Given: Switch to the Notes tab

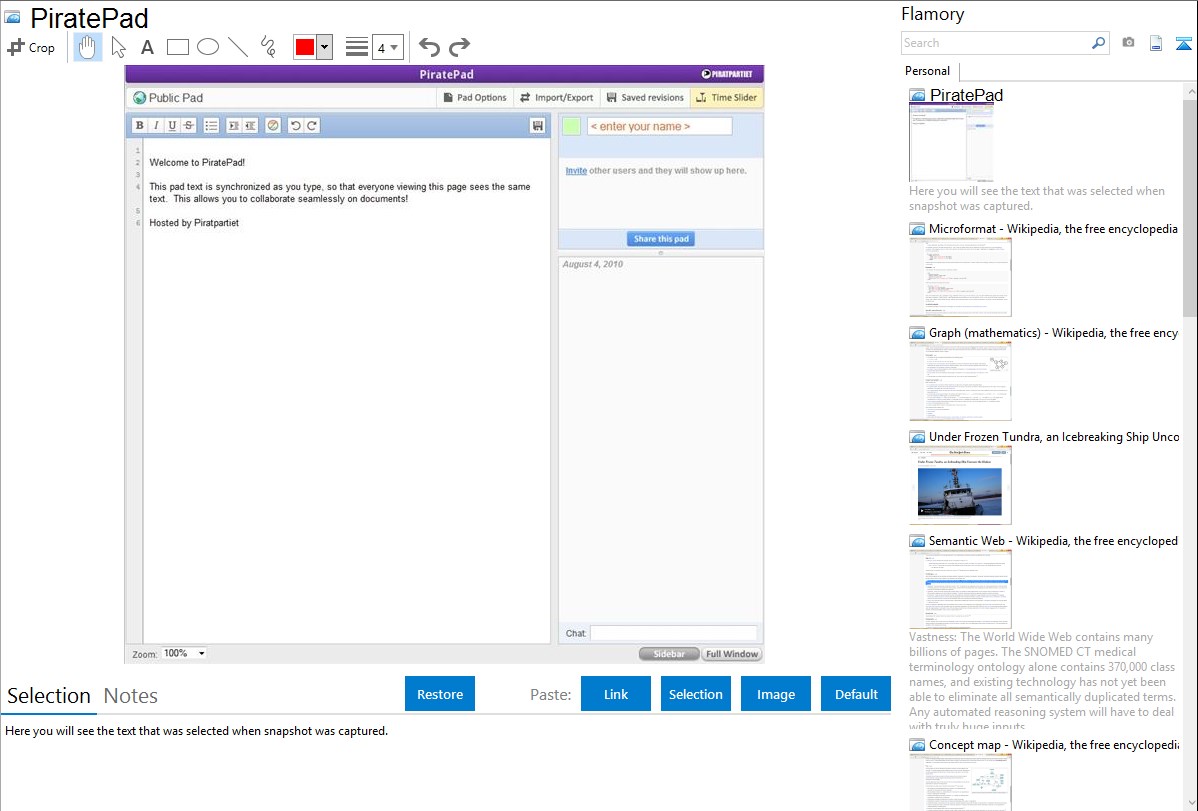Looking at the screenshot, I should pyautogui.click(x=131, y=696).
